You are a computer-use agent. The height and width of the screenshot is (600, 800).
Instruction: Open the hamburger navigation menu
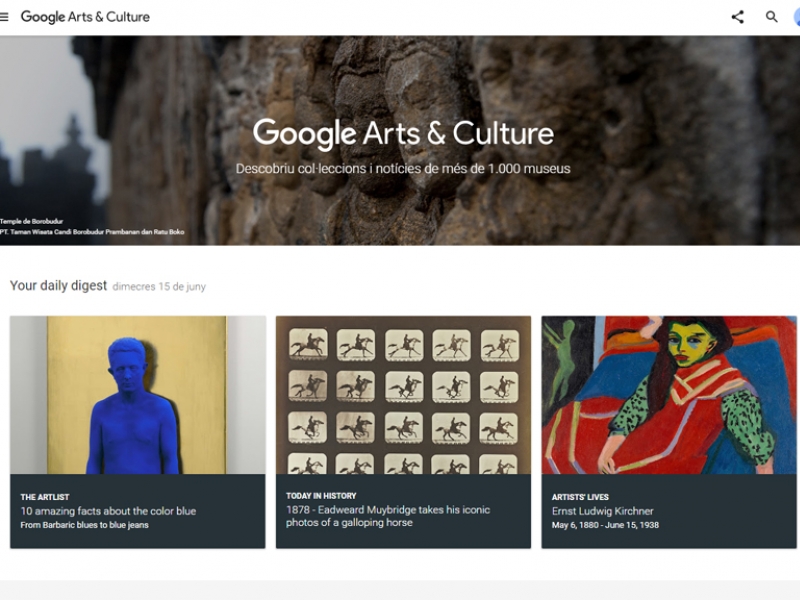pyautogui.click(x=4, y=17)
